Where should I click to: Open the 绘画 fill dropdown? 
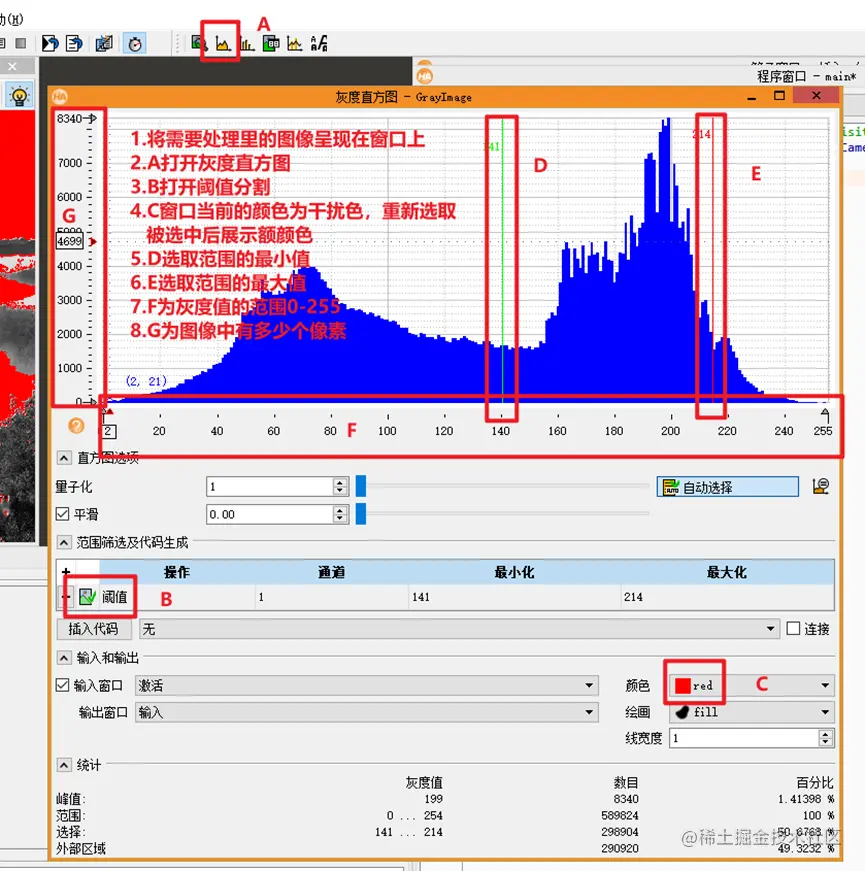[x=752, y=712]
